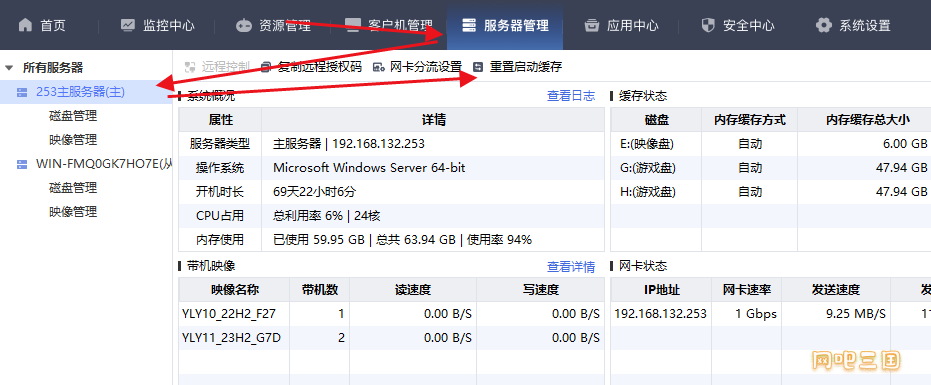
Task: Collapse the 所有服务器 tree arrow
Action: tap(9, 68)
